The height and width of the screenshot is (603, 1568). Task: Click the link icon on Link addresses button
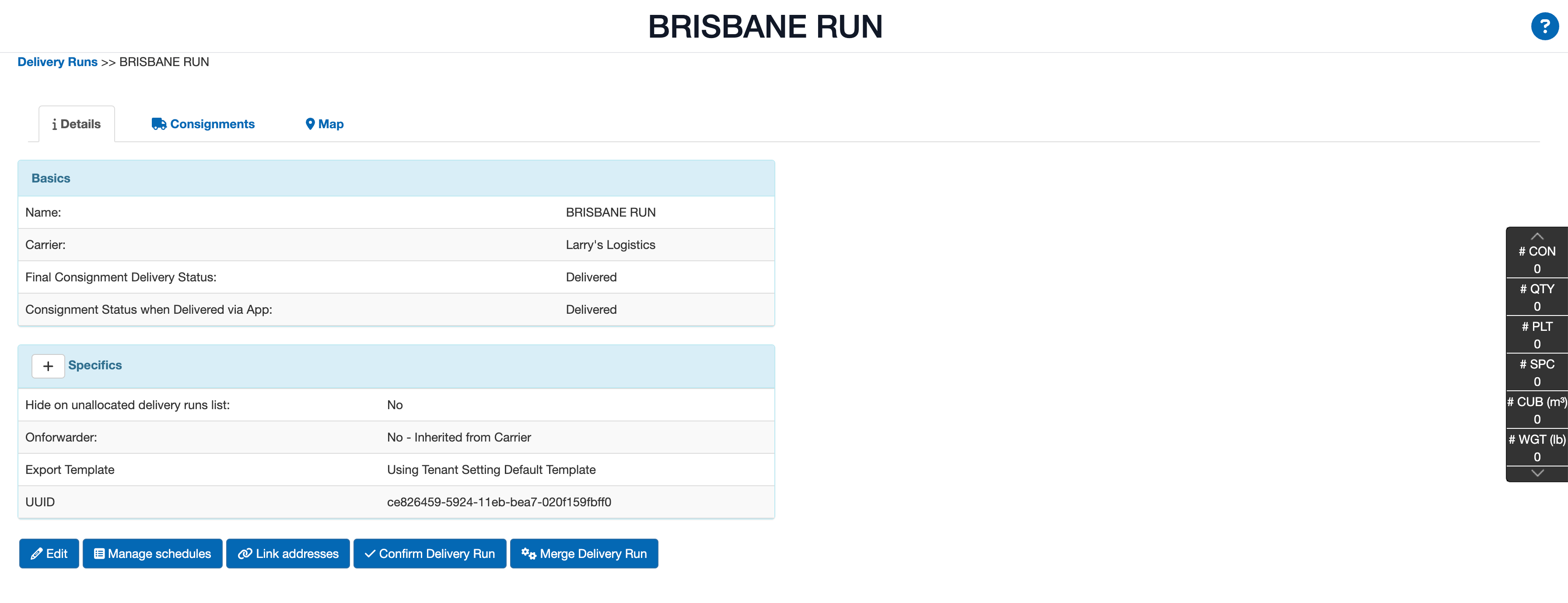(x=245, y=553)
